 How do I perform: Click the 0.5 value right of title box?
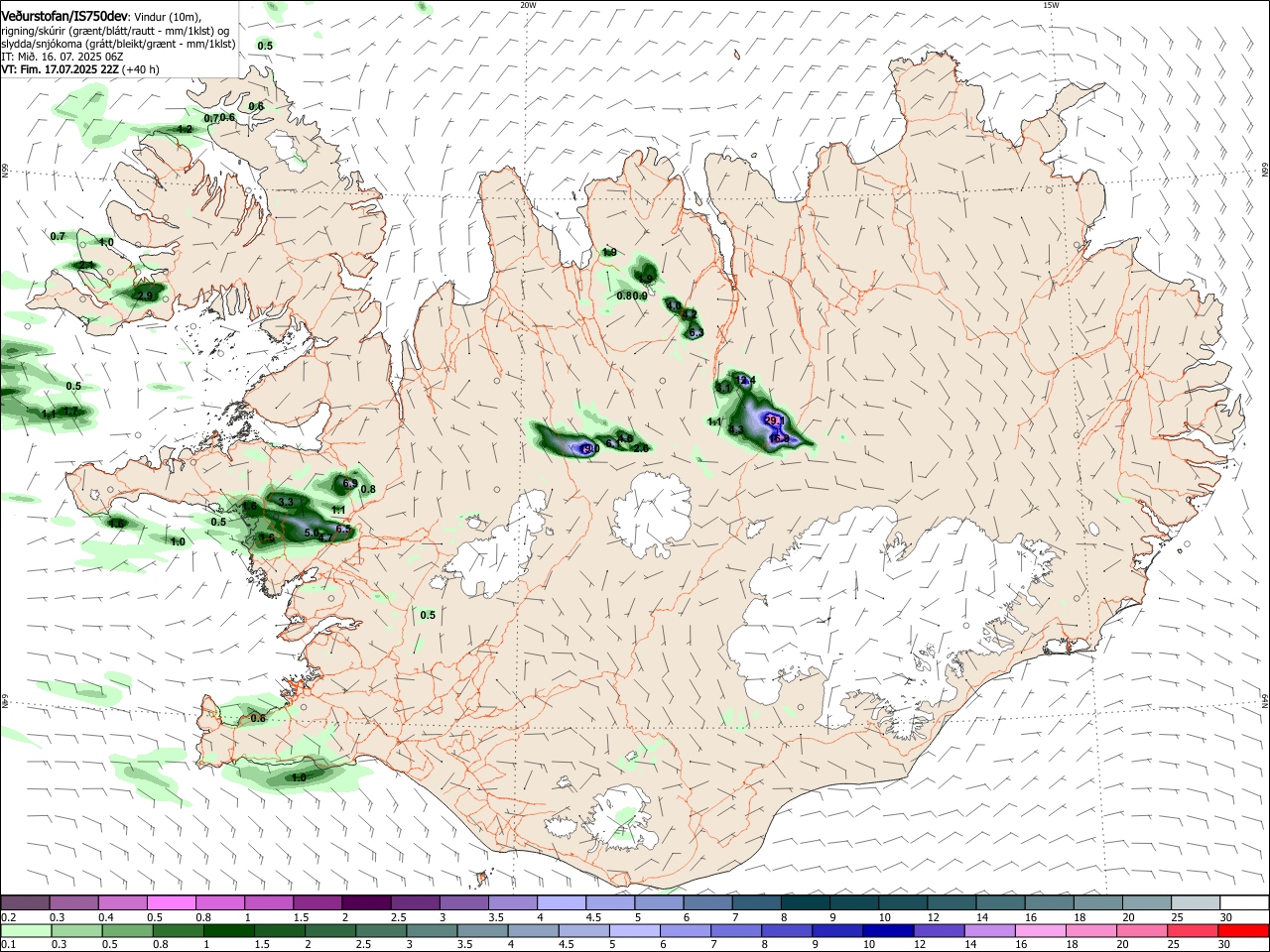coord(265,46)
